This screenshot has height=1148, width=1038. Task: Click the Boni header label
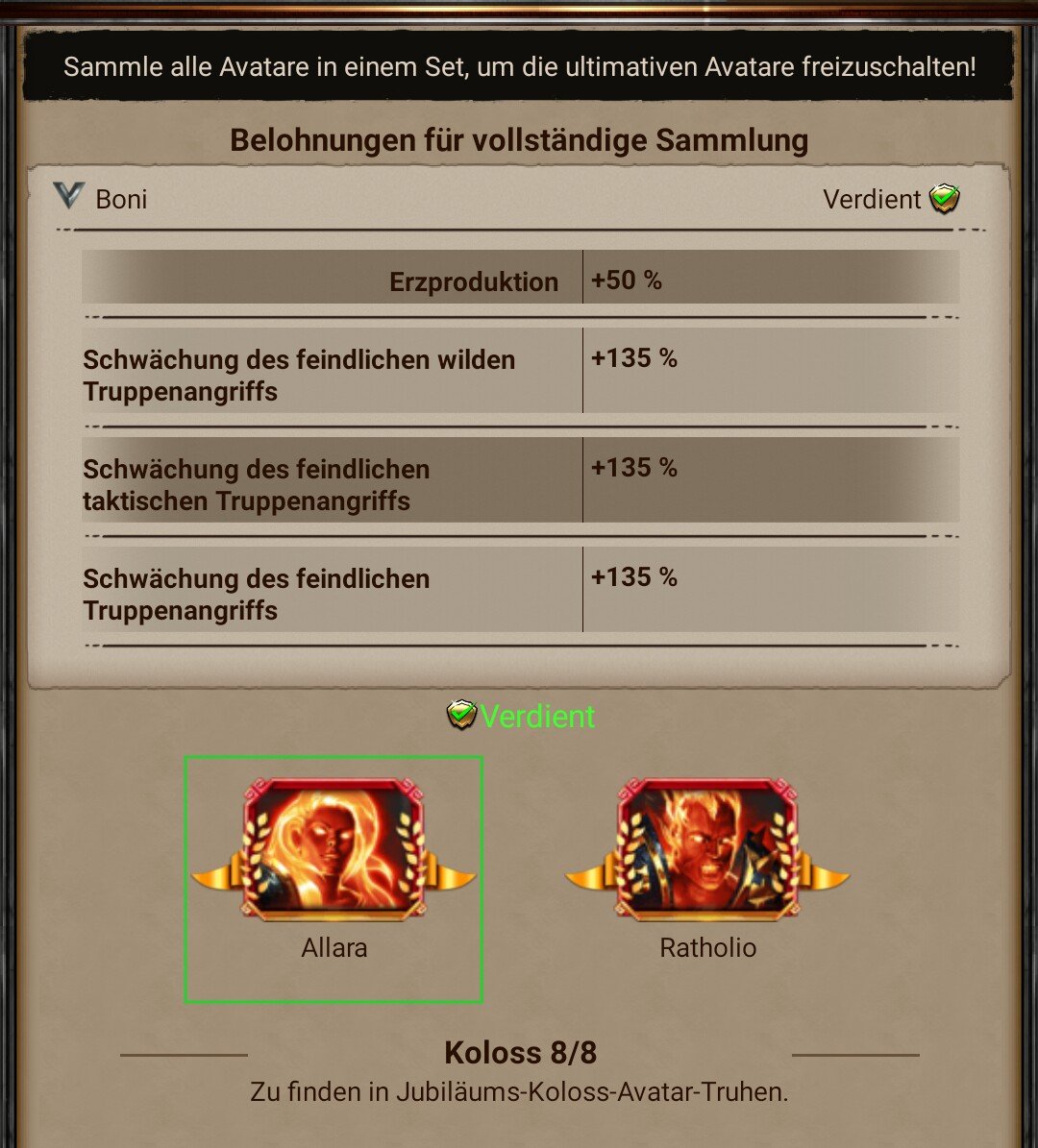[121, 199]
